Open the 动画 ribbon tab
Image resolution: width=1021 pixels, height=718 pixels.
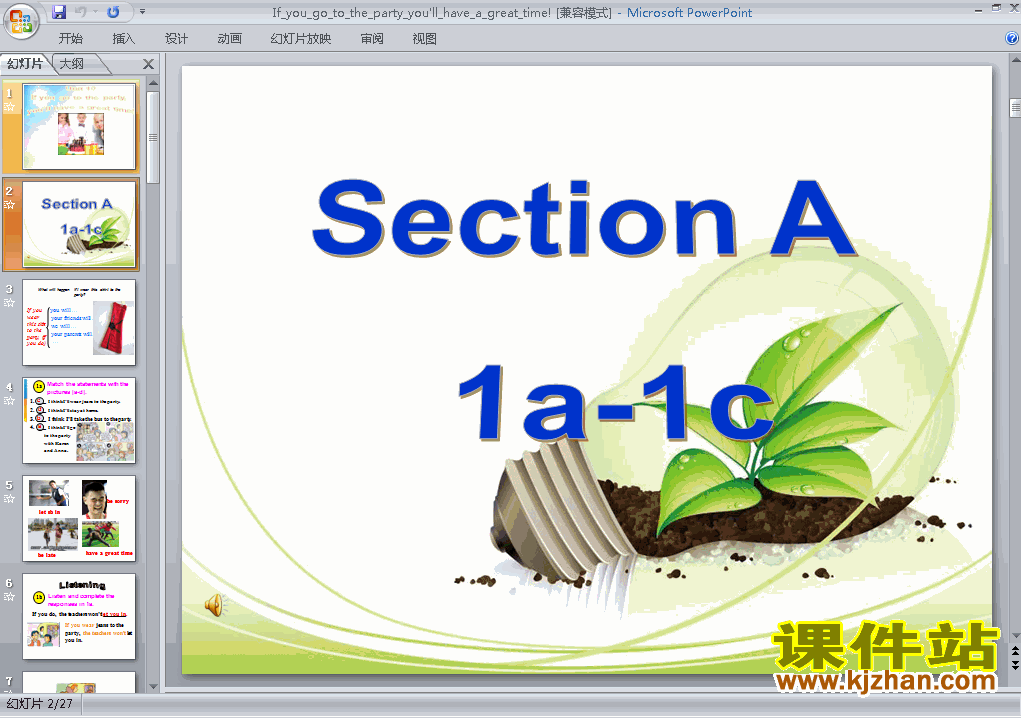(229, 38)
